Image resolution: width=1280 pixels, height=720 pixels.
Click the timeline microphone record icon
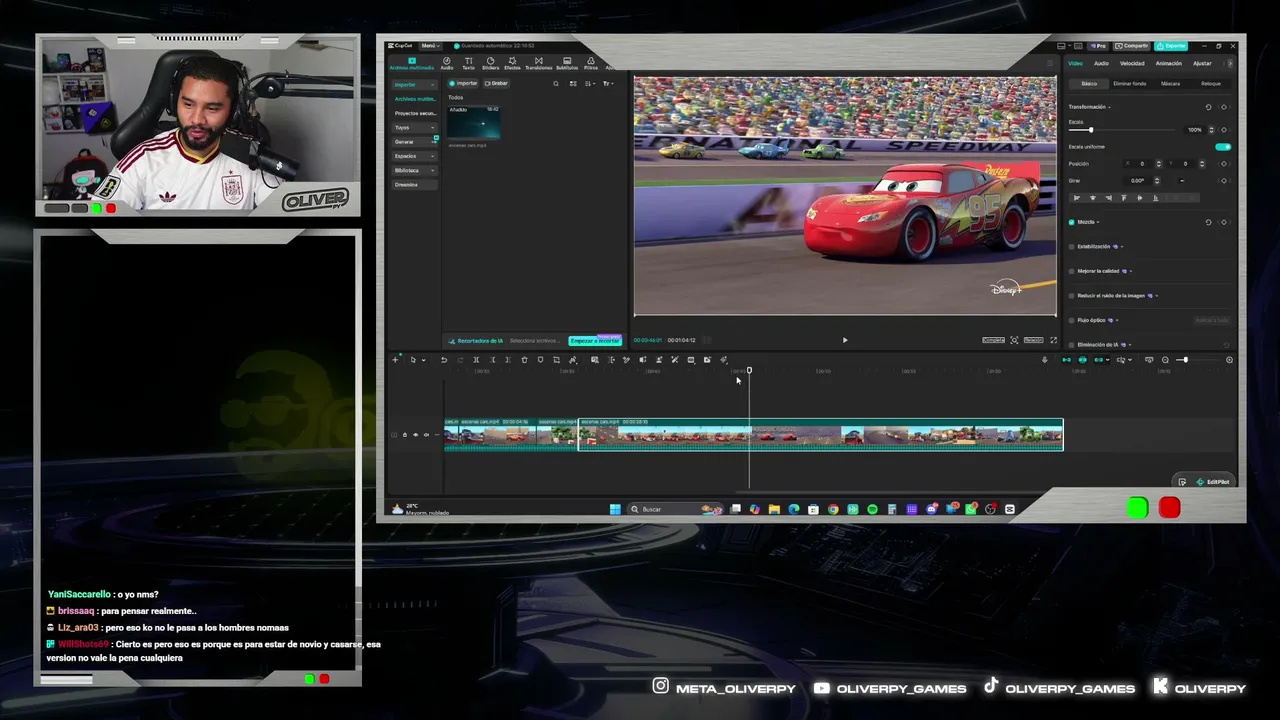point(1045,360)
